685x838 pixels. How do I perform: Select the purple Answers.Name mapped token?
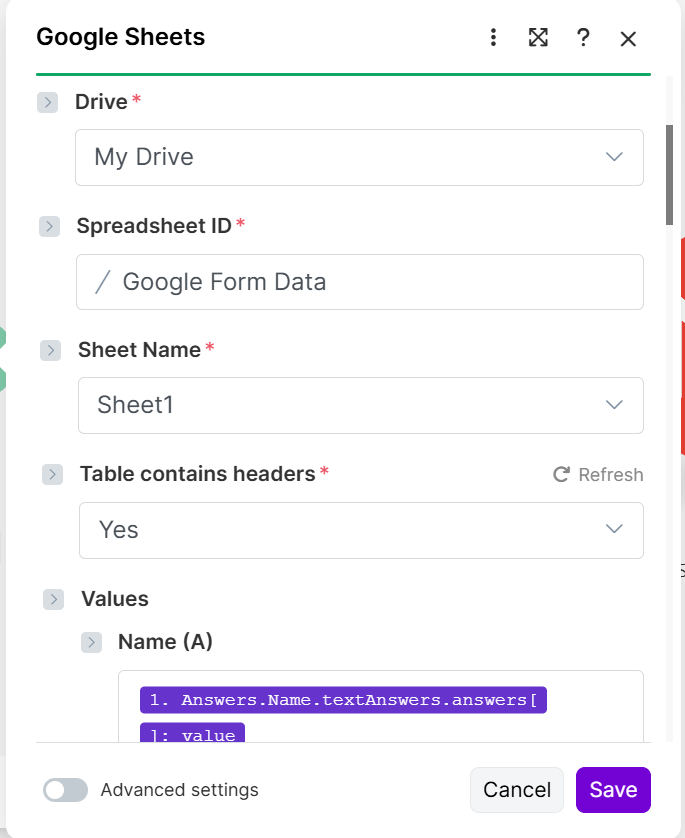point(342,700)
